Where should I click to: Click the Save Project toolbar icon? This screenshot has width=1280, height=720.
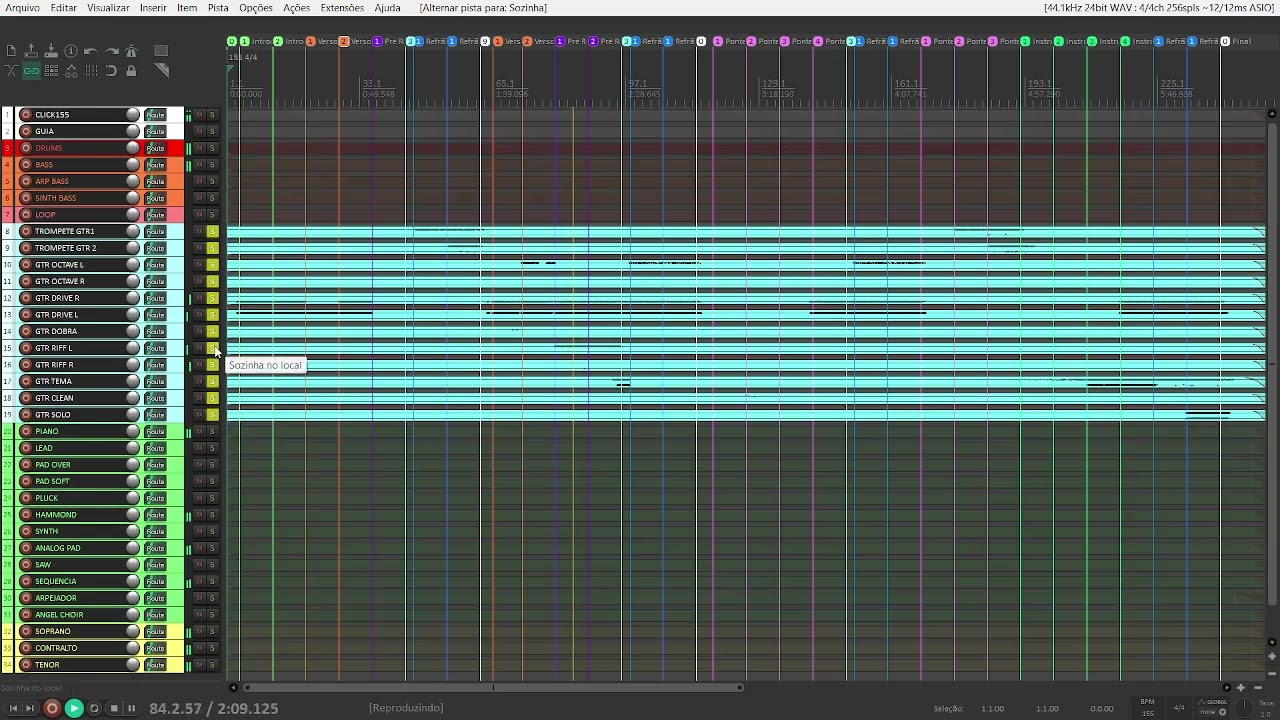51,51
